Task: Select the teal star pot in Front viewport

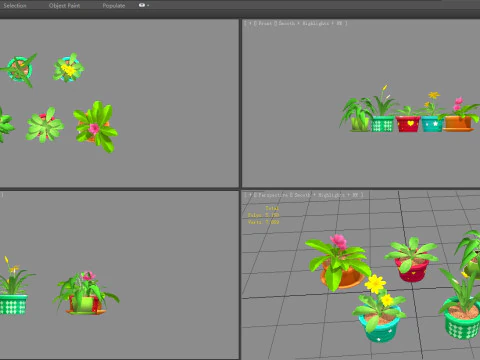Action: [432, 124]
